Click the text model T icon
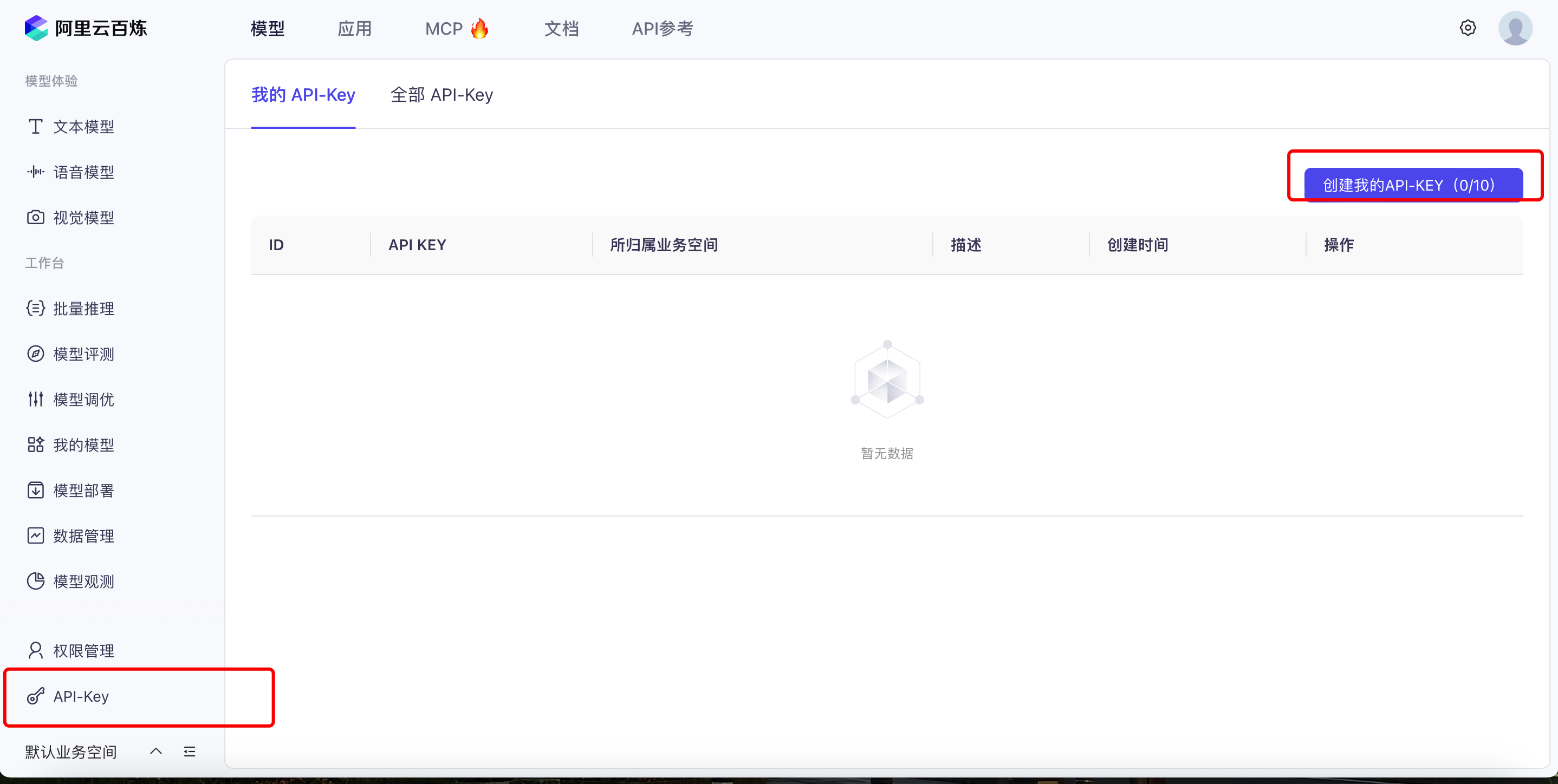Screen dimensions: 1558x784 coord(35,126)
